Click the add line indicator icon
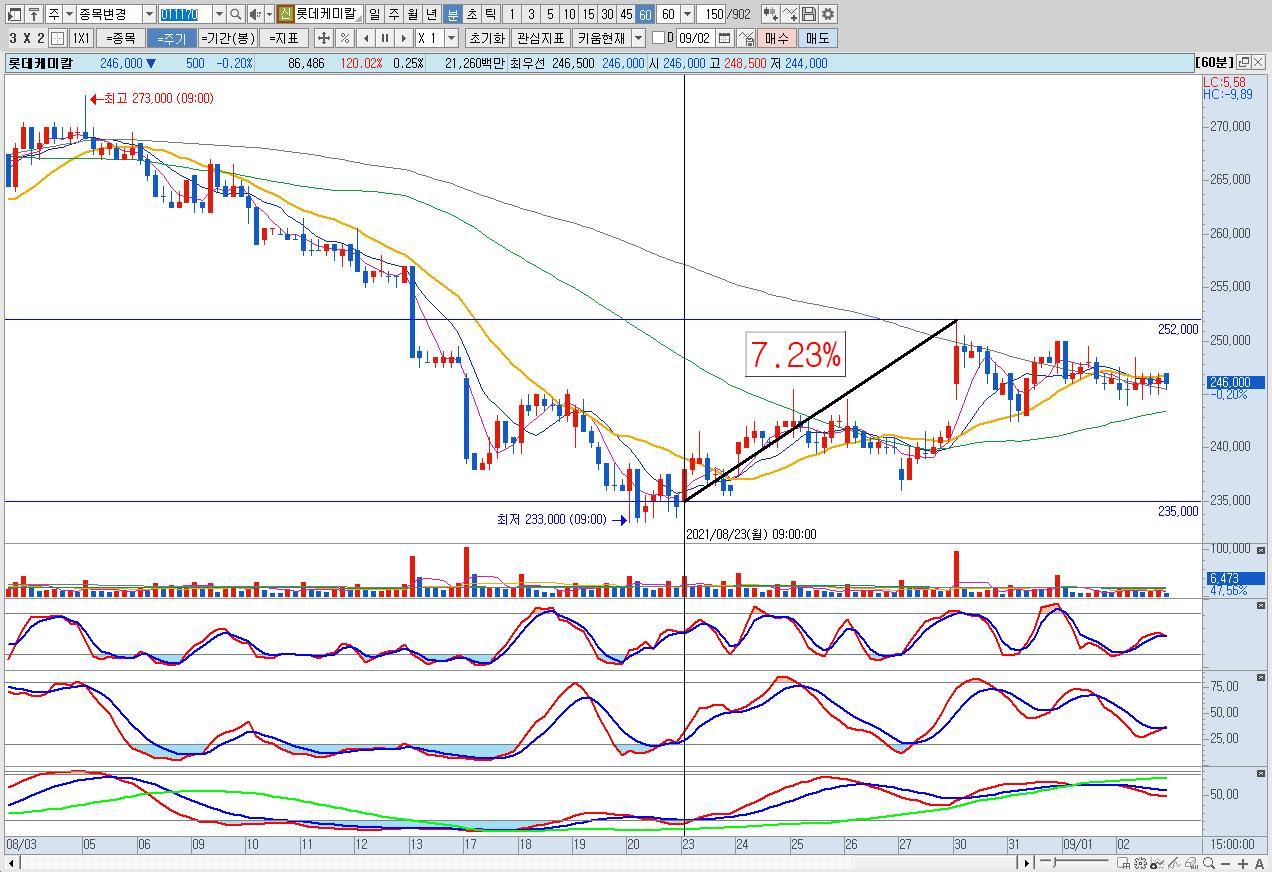 point(790,14)
